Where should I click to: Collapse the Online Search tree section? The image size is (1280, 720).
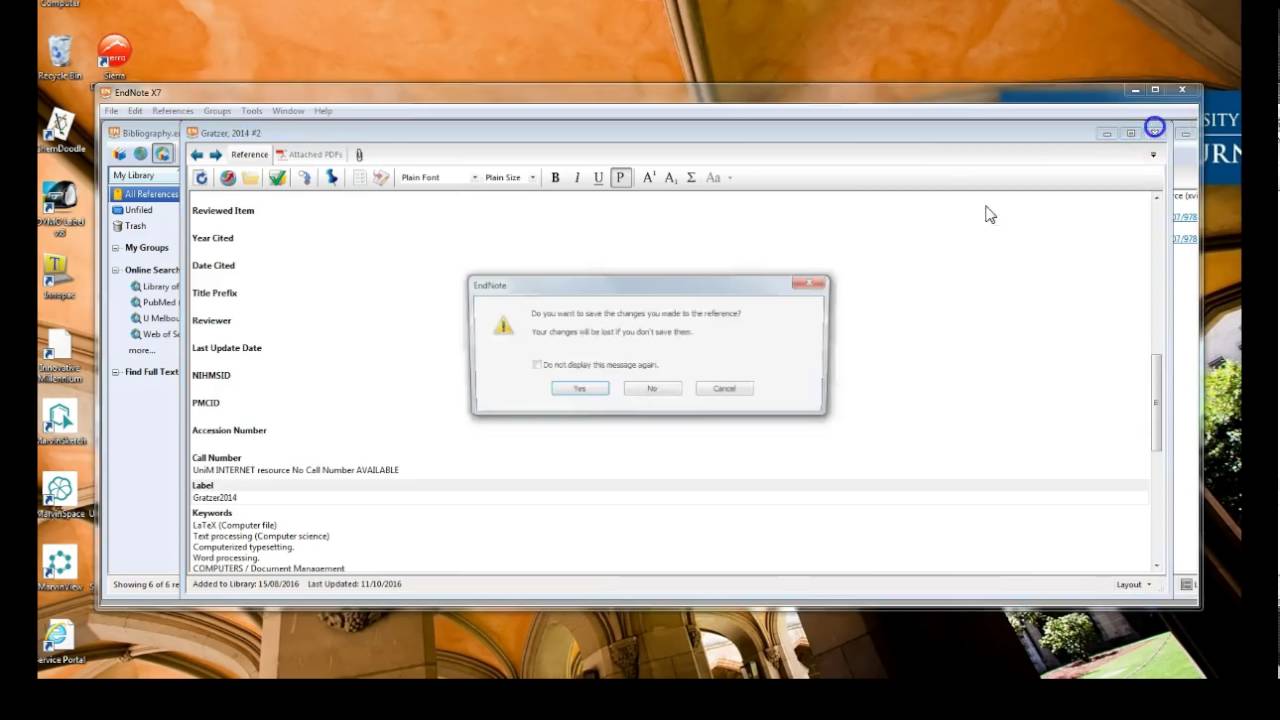click(x=116, y=270)
